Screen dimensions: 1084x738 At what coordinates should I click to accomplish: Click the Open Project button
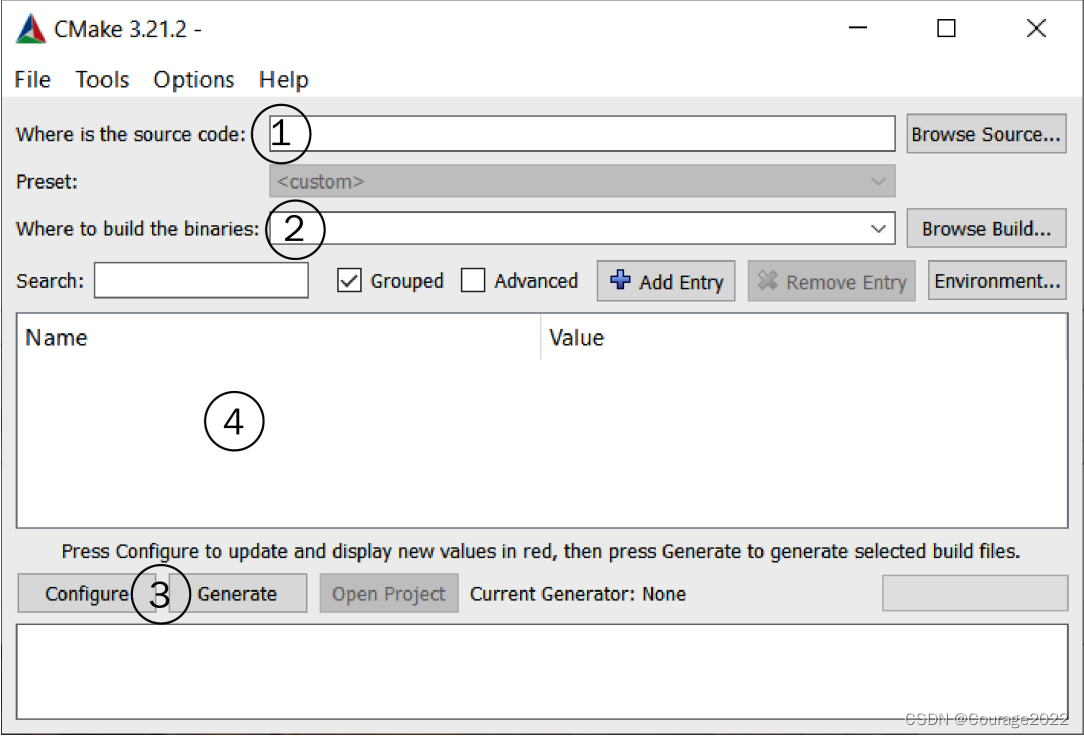(x=389, y=594)
